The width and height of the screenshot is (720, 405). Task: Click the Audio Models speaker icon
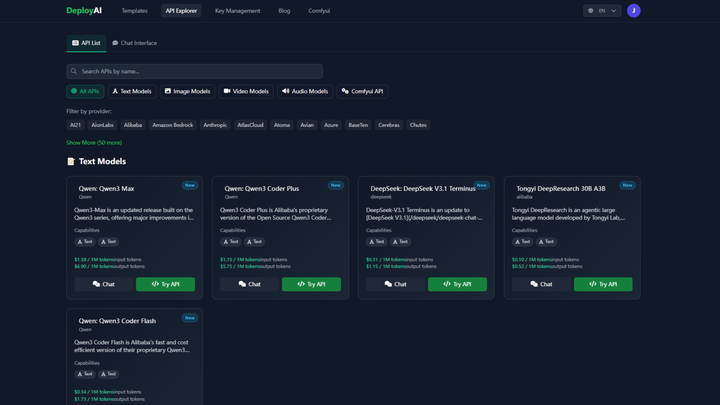(x=286, y=91)
